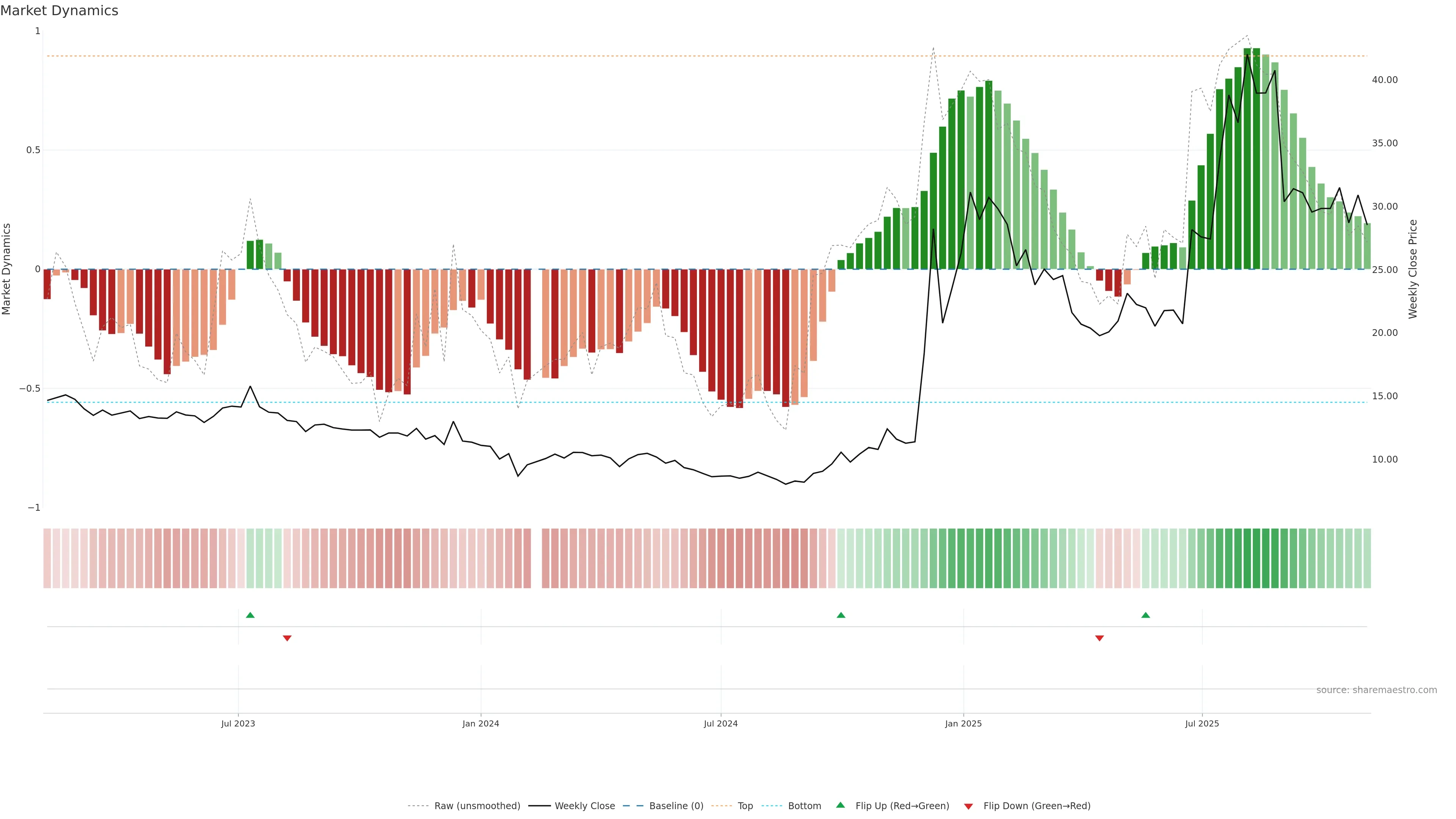Toggle the Weekly Close legend entry
Viewport: 1456px width, 819px height.
[584, 806]
